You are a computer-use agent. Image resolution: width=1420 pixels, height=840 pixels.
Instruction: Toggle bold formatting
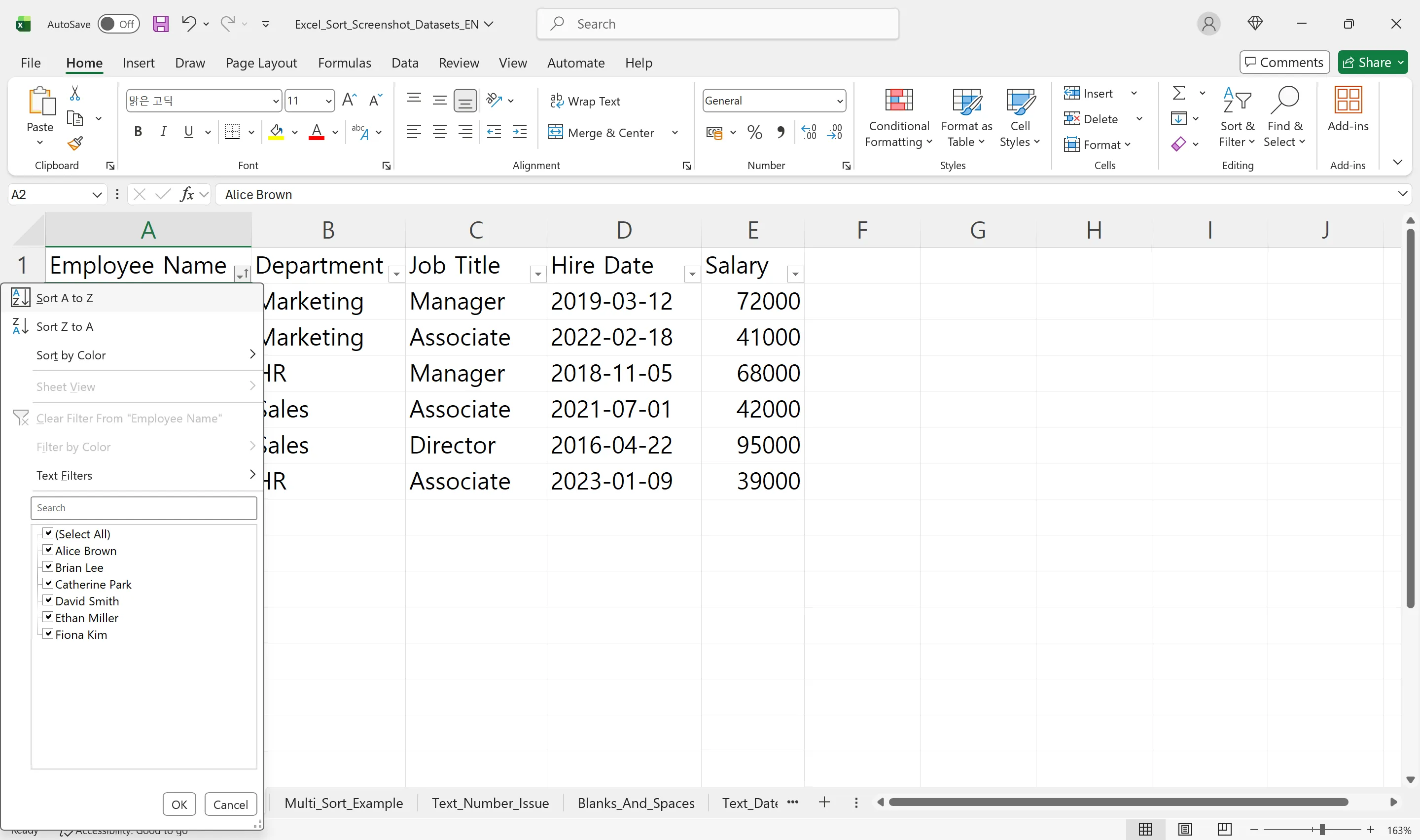click(138, 131)
